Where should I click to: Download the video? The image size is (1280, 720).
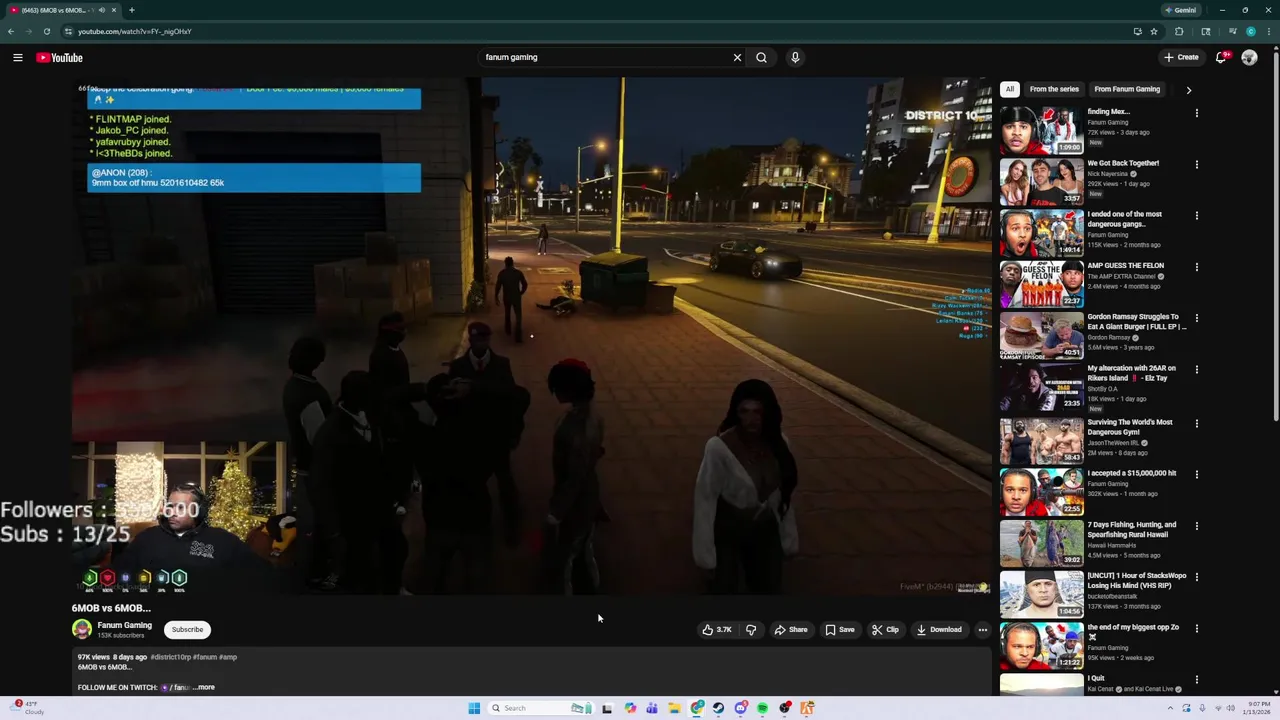pyautogui.click(x=938, y=630)
